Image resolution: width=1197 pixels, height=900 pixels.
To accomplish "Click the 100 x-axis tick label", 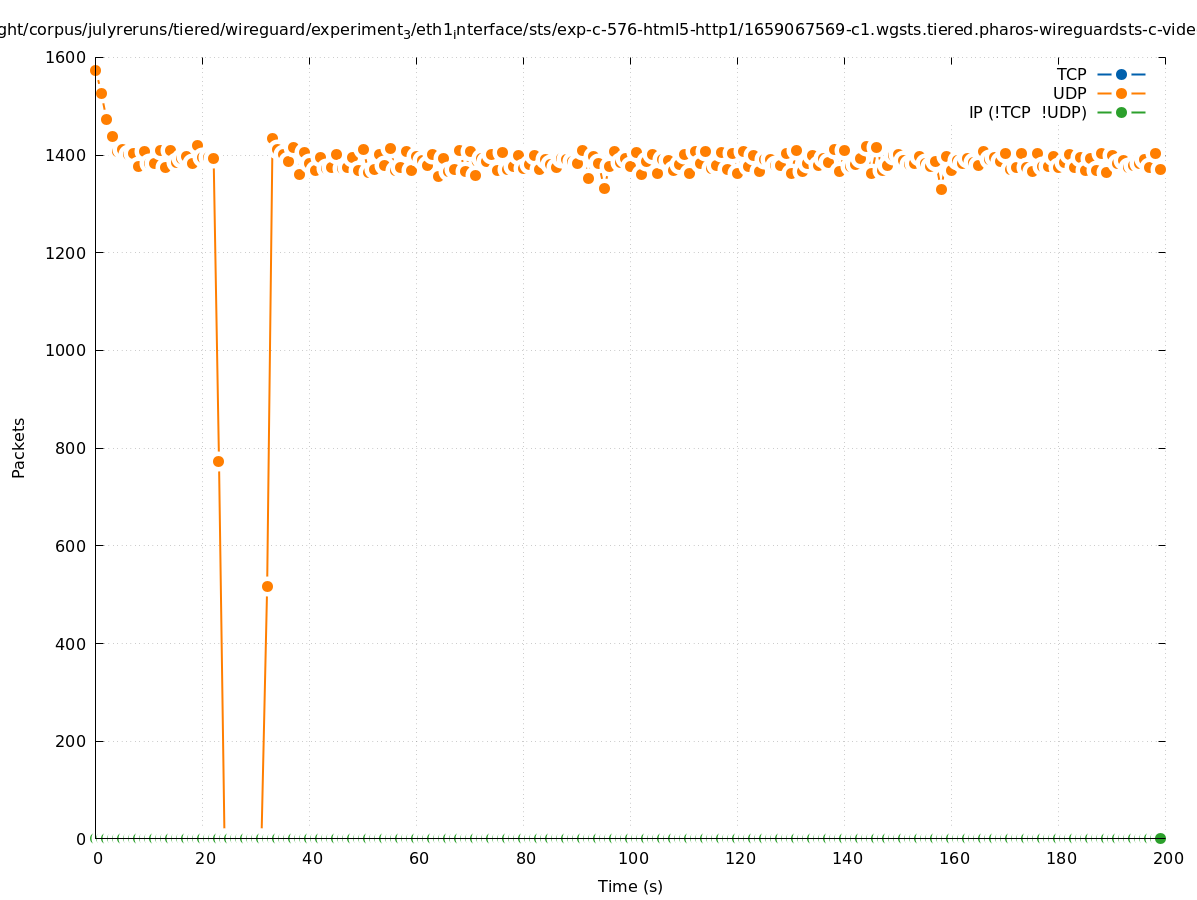I will pos(632,858).
